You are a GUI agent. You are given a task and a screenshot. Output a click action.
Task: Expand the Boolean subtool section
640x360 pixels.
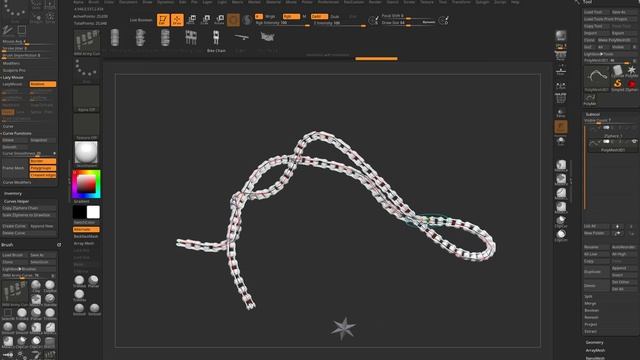coord(591,311)
